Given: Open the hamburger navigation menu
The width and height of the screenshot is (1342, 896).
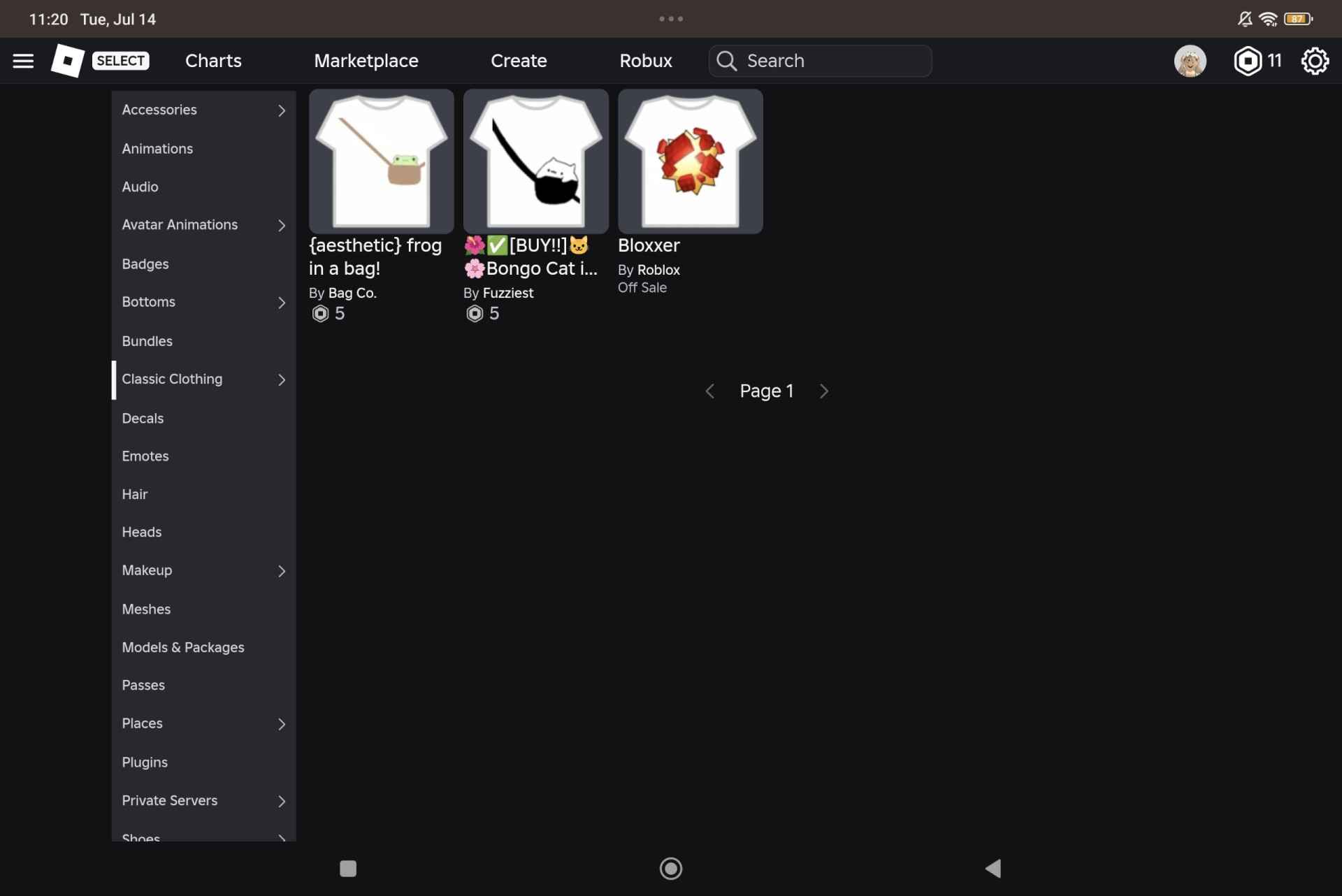Looking at the screenshot, I should tap(23, 61).
